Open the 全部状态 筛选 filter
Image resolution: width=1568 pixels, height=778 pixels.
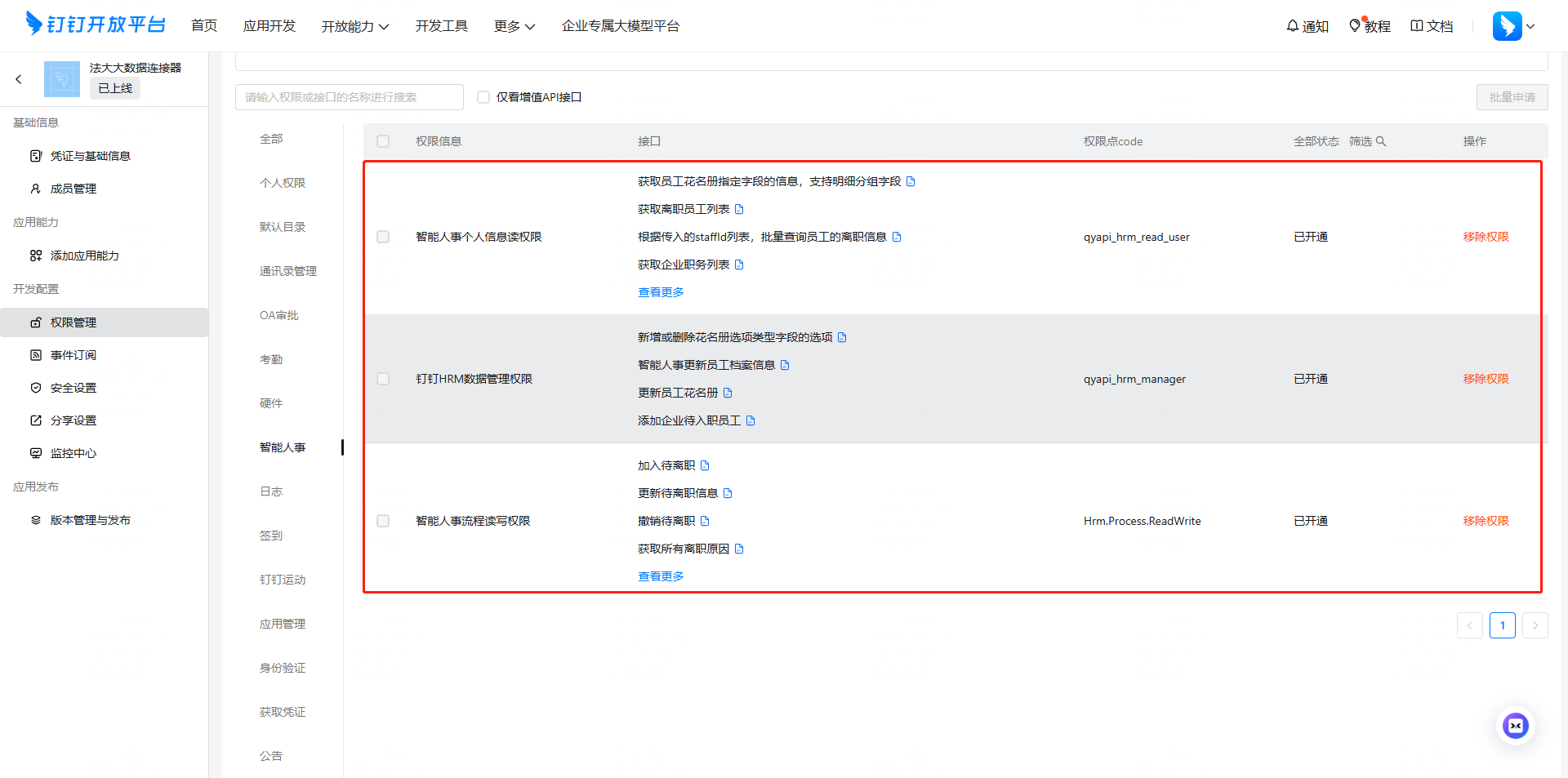pyautogui.click(x=1367, y=141)
